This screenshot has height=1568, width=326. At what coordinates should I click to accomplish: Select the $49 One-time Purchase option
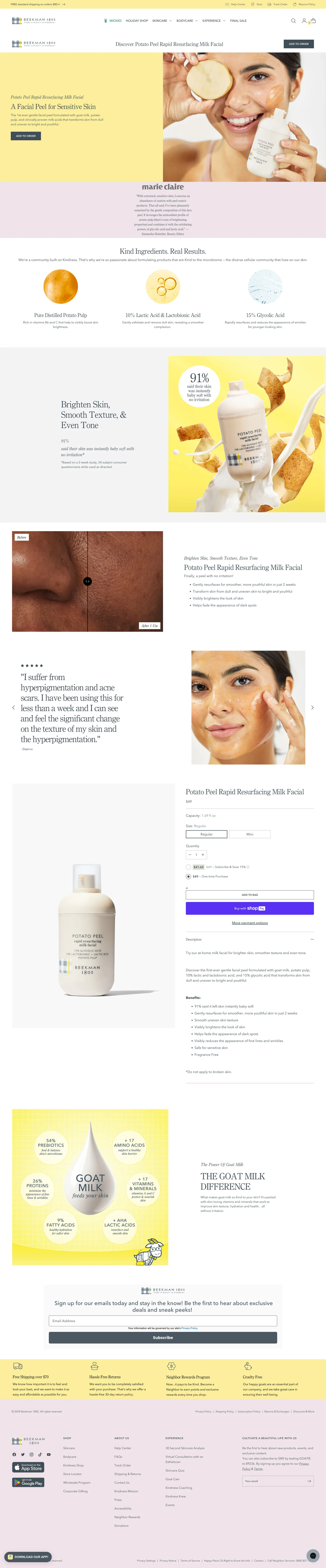(x=188, y=877)
